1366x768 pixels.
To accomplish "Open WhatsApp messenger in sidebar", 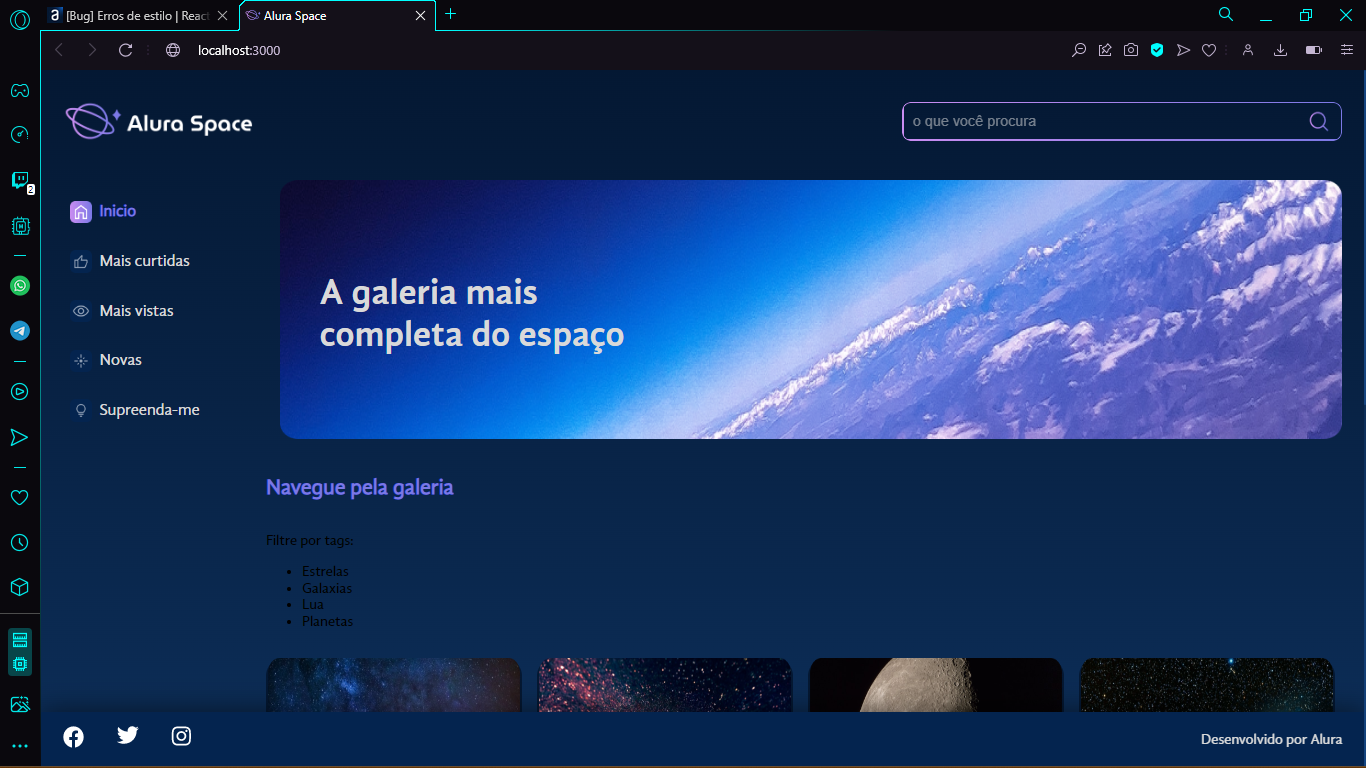I will tap(19, 285).
